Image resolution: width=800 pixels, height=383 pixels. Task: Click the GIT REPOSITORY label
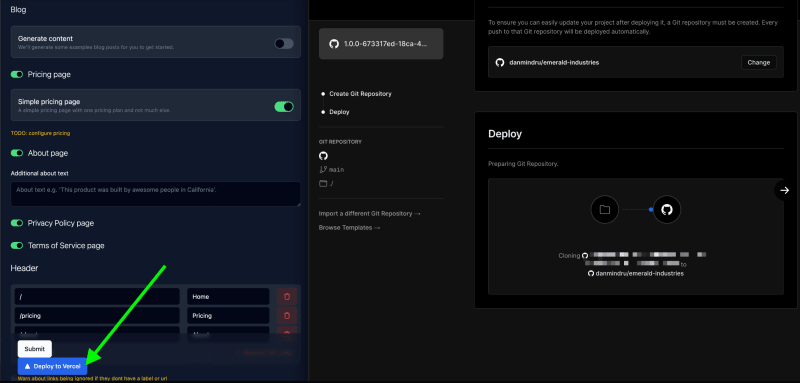[340, 142]
